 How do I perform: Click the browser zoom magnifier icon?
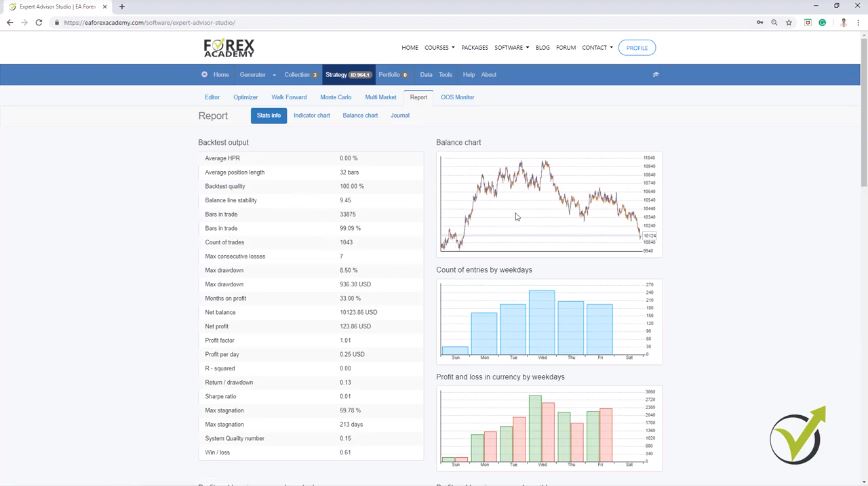coord(774,22)
